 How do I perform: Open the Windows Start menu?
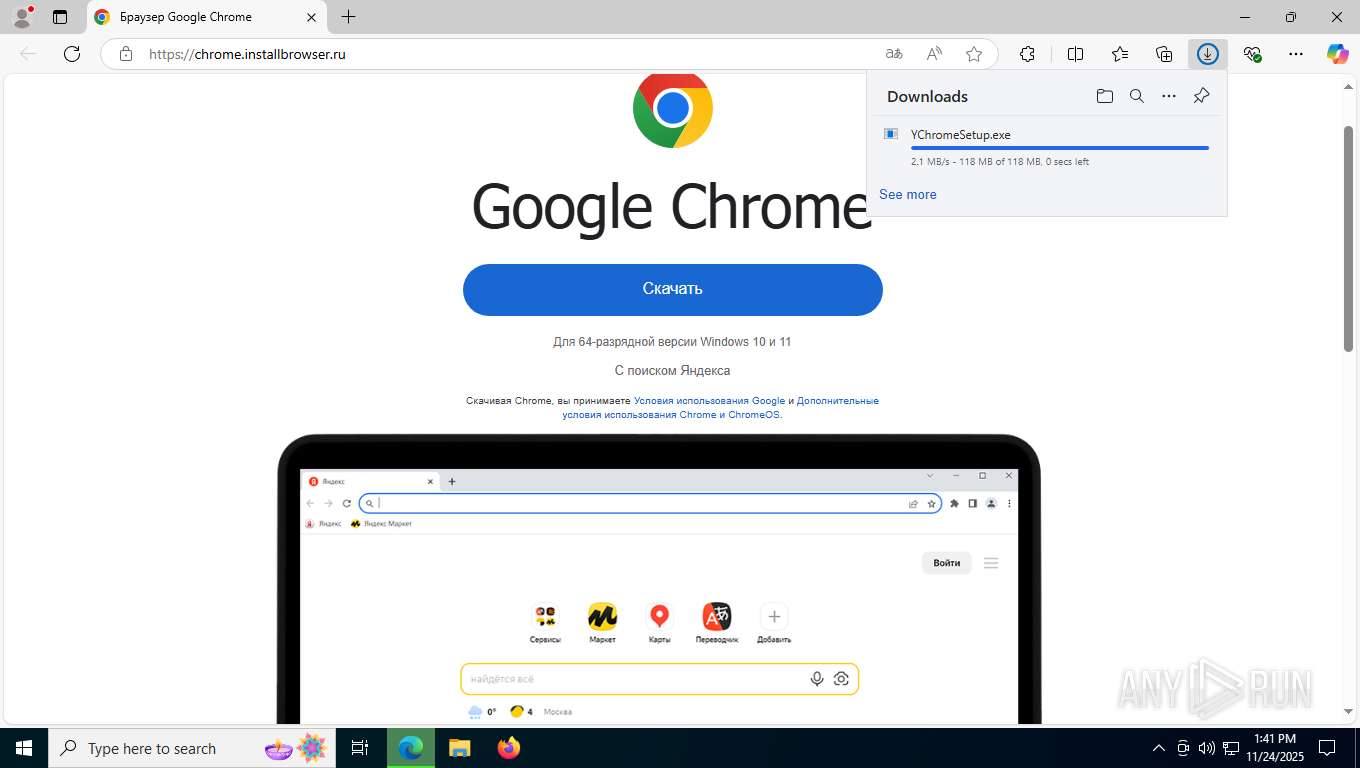[x=24, y=748]
